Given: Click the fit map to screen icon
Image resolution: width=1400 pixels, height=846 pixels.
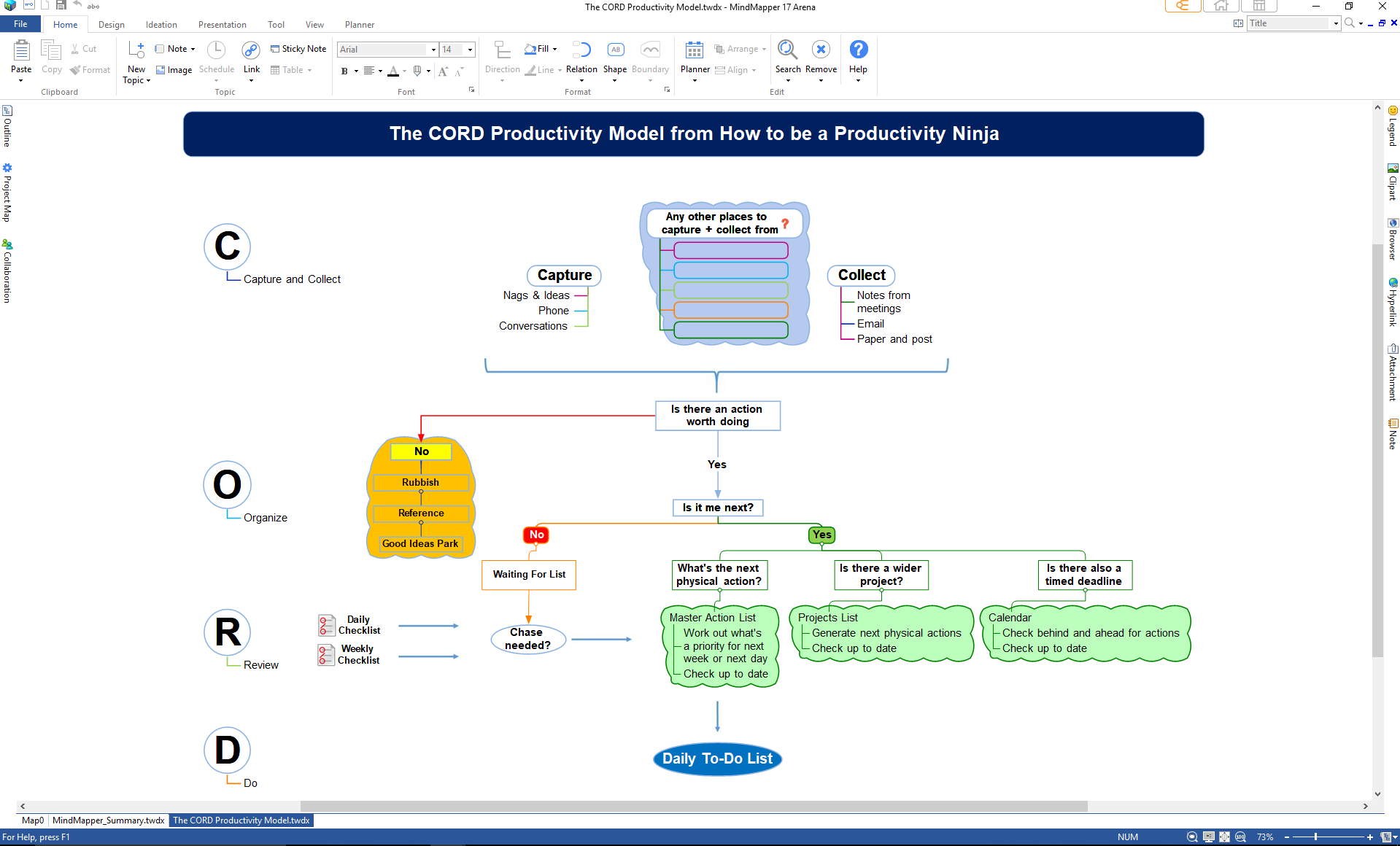Looking at the screenshot, I should 1224,837.
